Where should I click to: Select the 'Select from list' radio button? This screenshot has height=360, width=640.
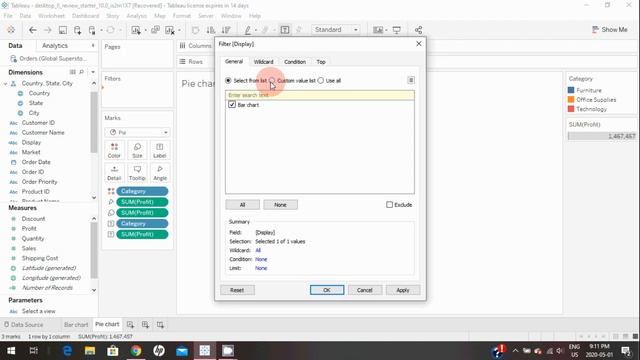(228, 80)
